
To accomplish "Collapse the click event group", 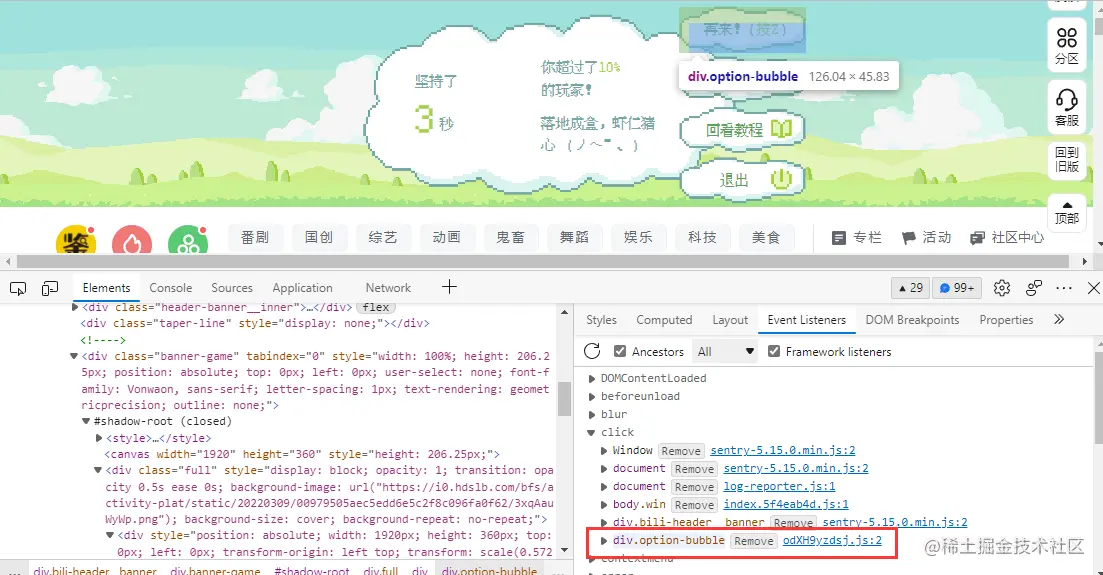I will (x=592, y=432).
